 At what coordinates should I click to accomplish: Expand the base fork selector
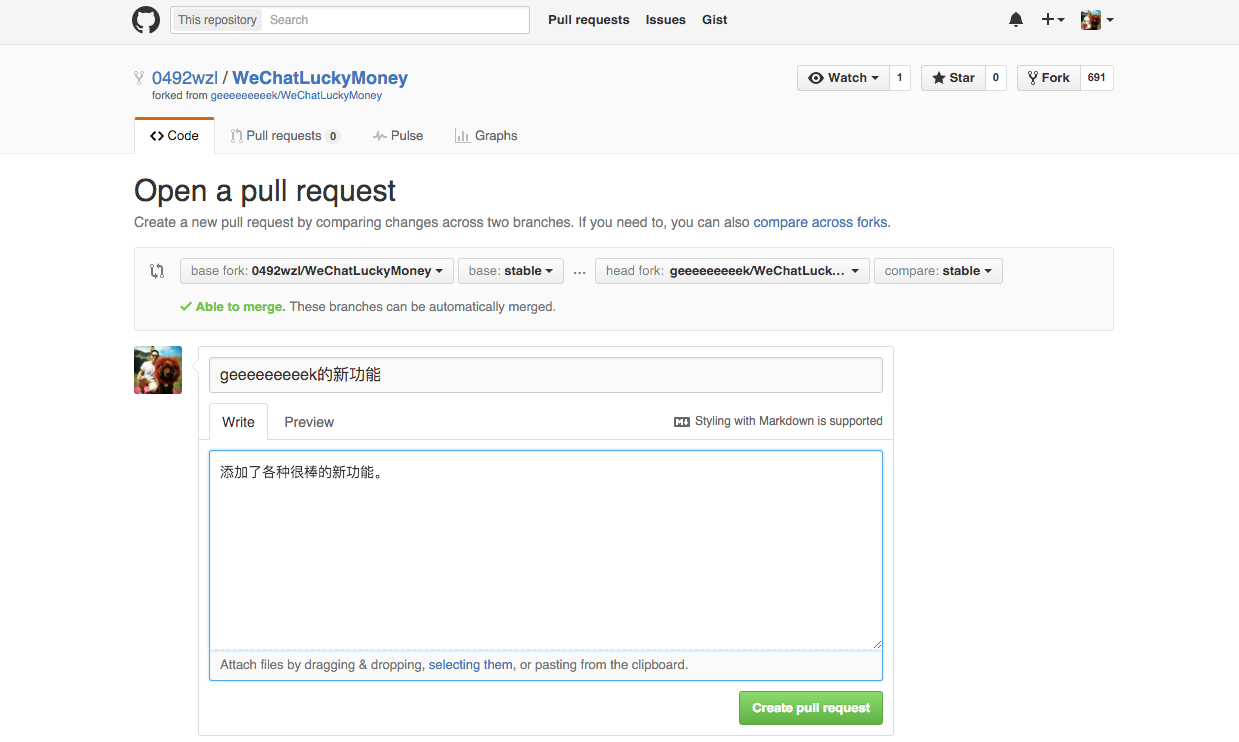click(x=317, y=271)
